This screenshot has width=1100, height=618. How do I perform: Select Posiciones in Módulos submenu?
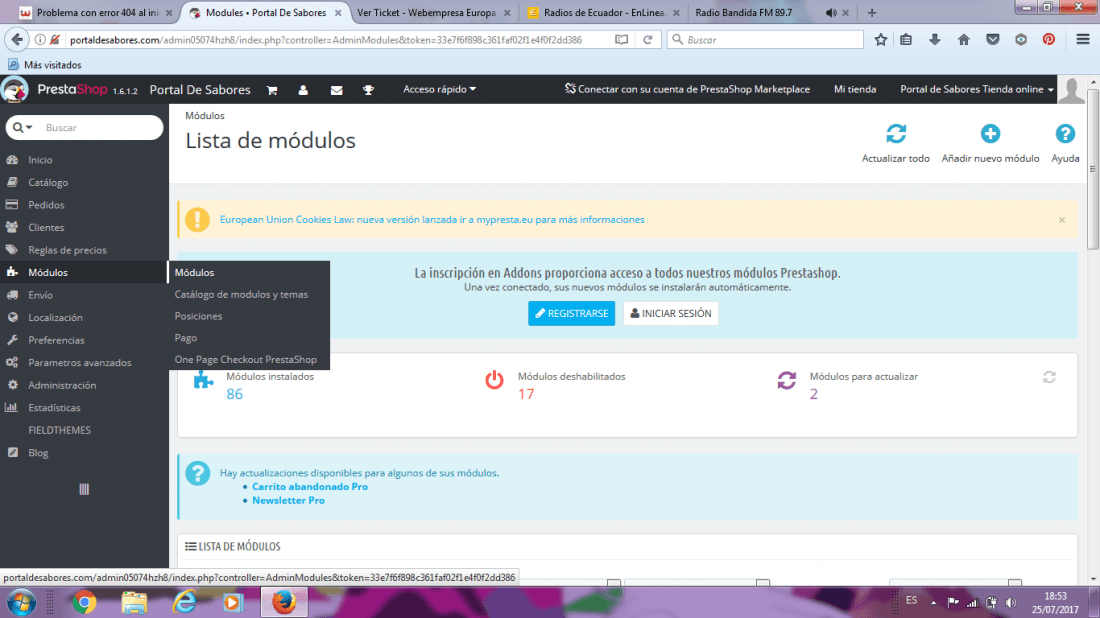[199, 316]
